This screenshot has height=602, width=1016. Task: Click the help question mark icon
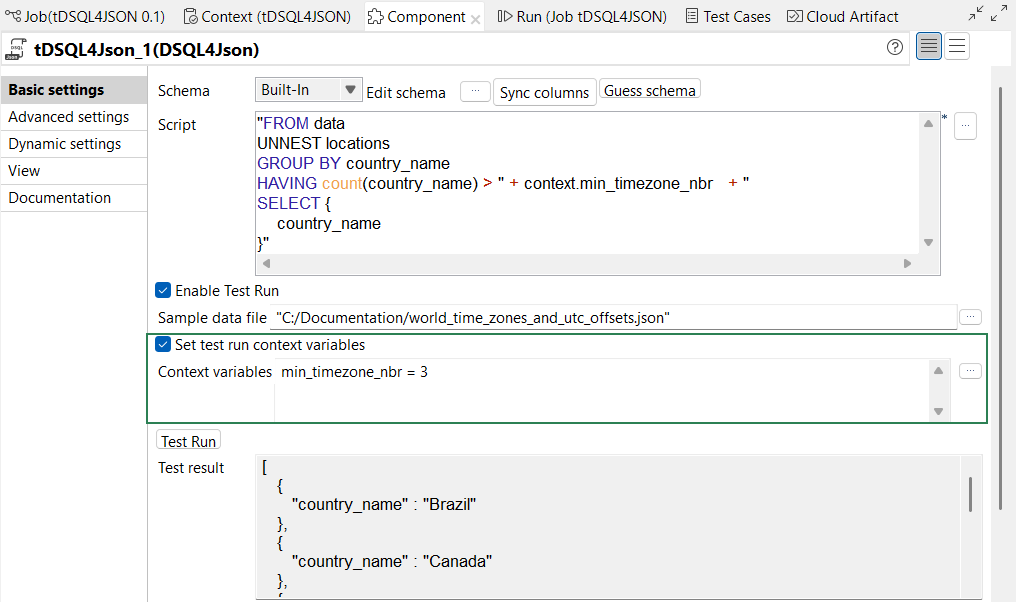(894, 47)
